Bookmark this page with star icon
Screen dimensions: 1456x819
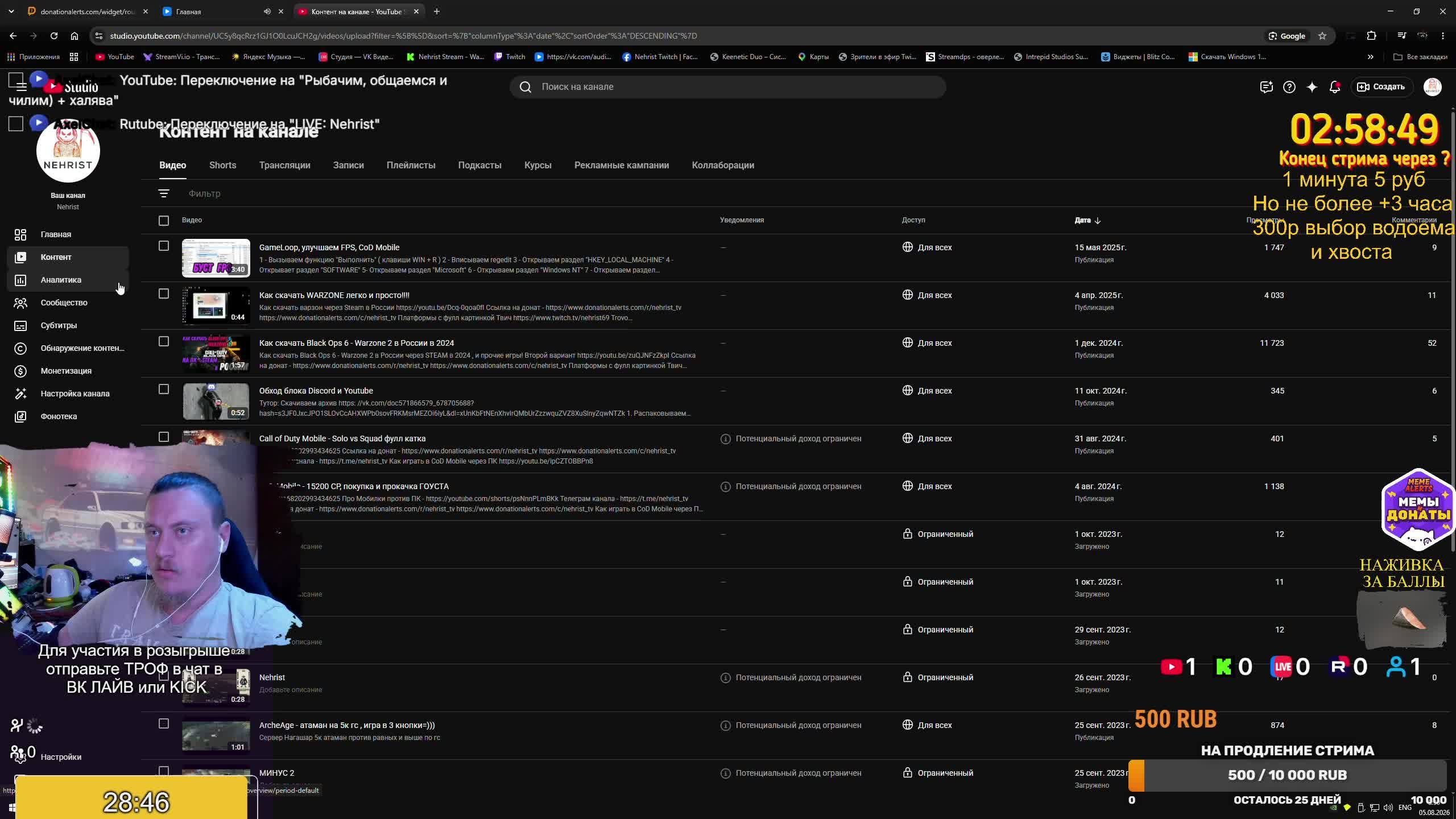1322,36
